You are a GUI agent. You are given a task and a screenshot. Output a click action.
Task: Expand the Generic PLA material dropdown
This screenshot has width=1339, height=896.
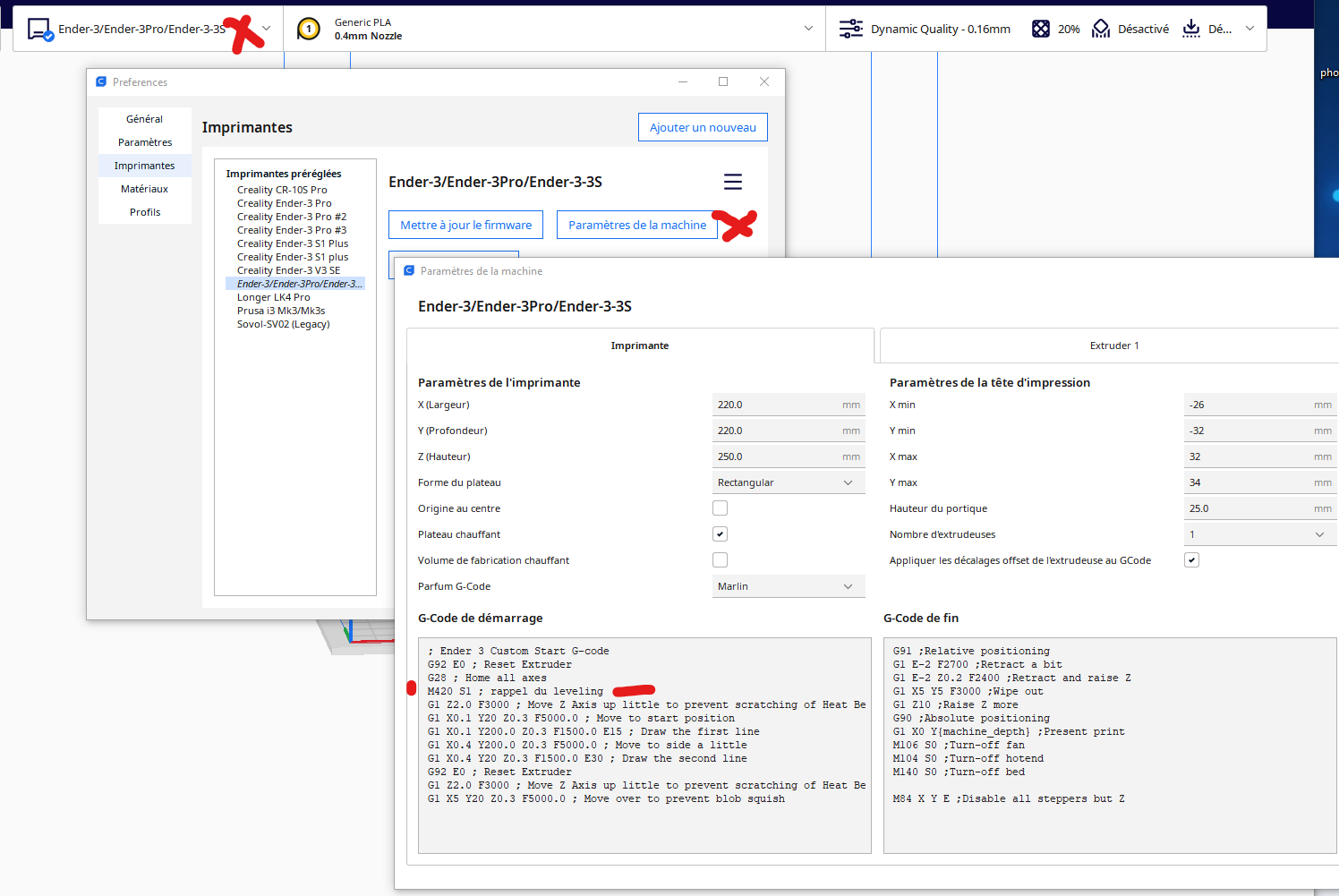(808, 29)
